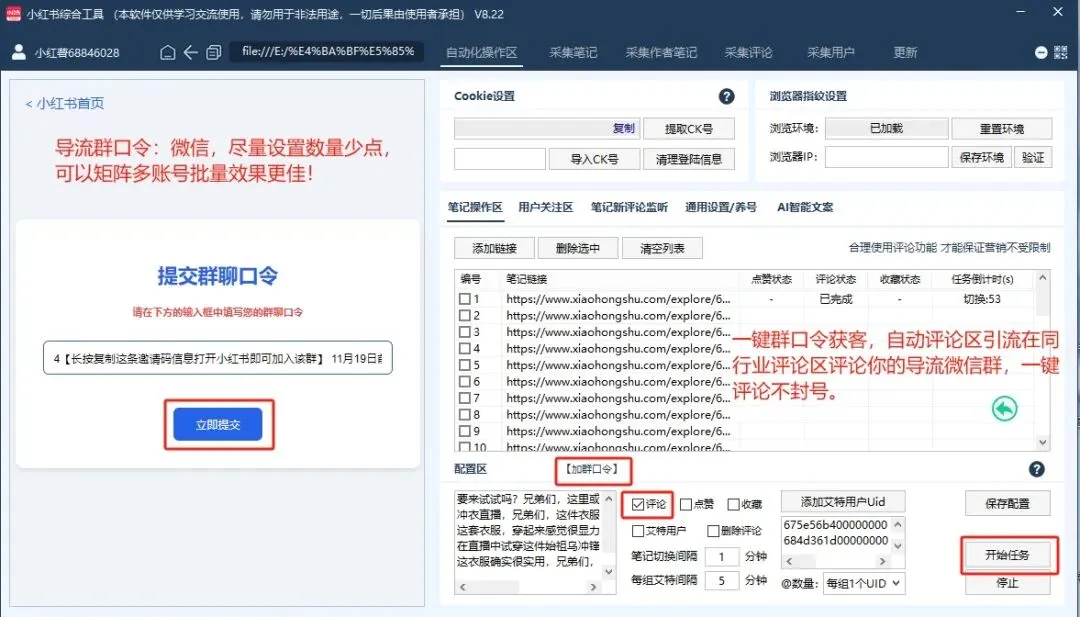The width and height of the screenshot is (1080, 617).
Task: Click the copy pages icon beside back arrow
Action: pyautogui.click(x=213, y=52)
